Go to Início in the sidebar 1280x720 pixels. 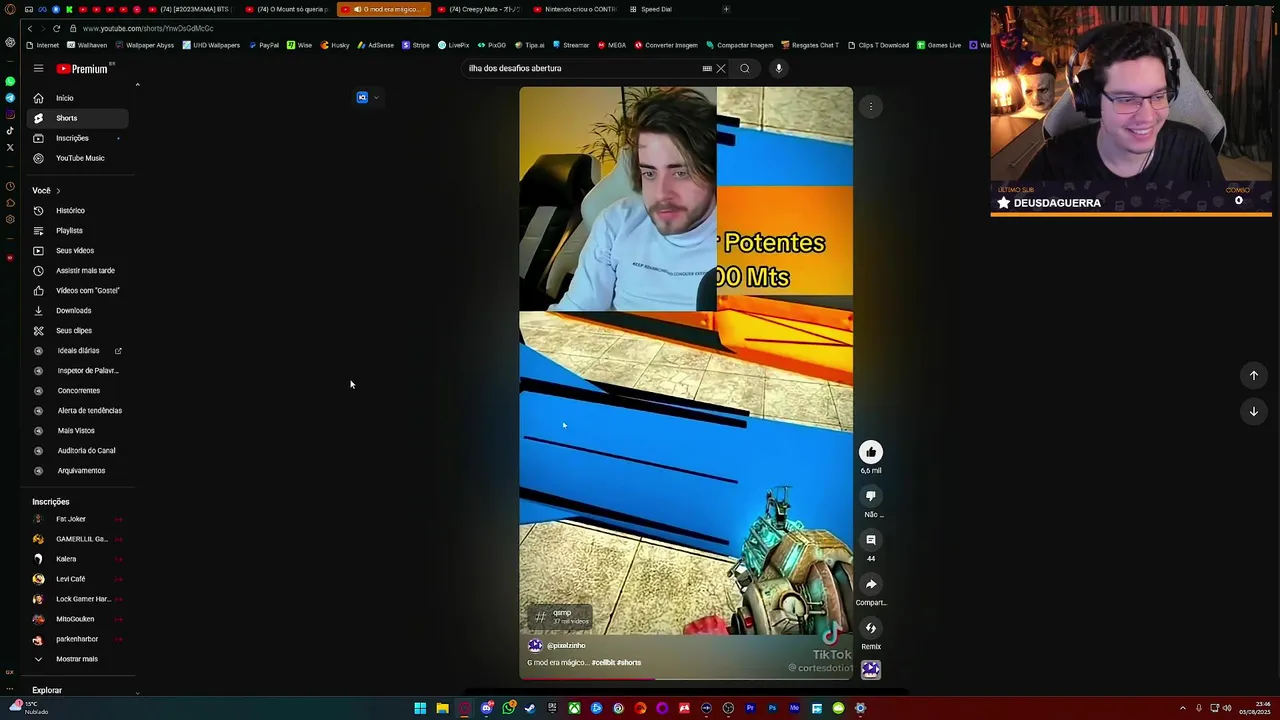coord(78,98)
